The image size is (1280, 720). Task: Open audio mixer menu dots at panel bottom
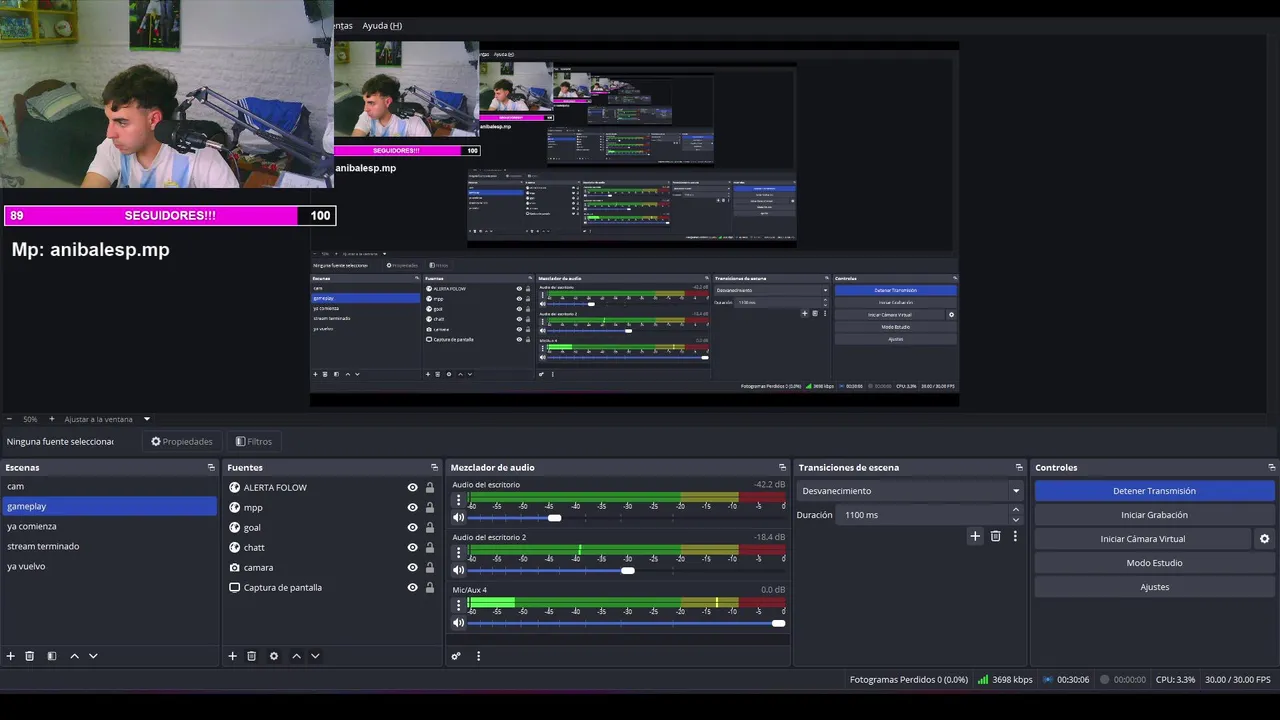point(478,656)
